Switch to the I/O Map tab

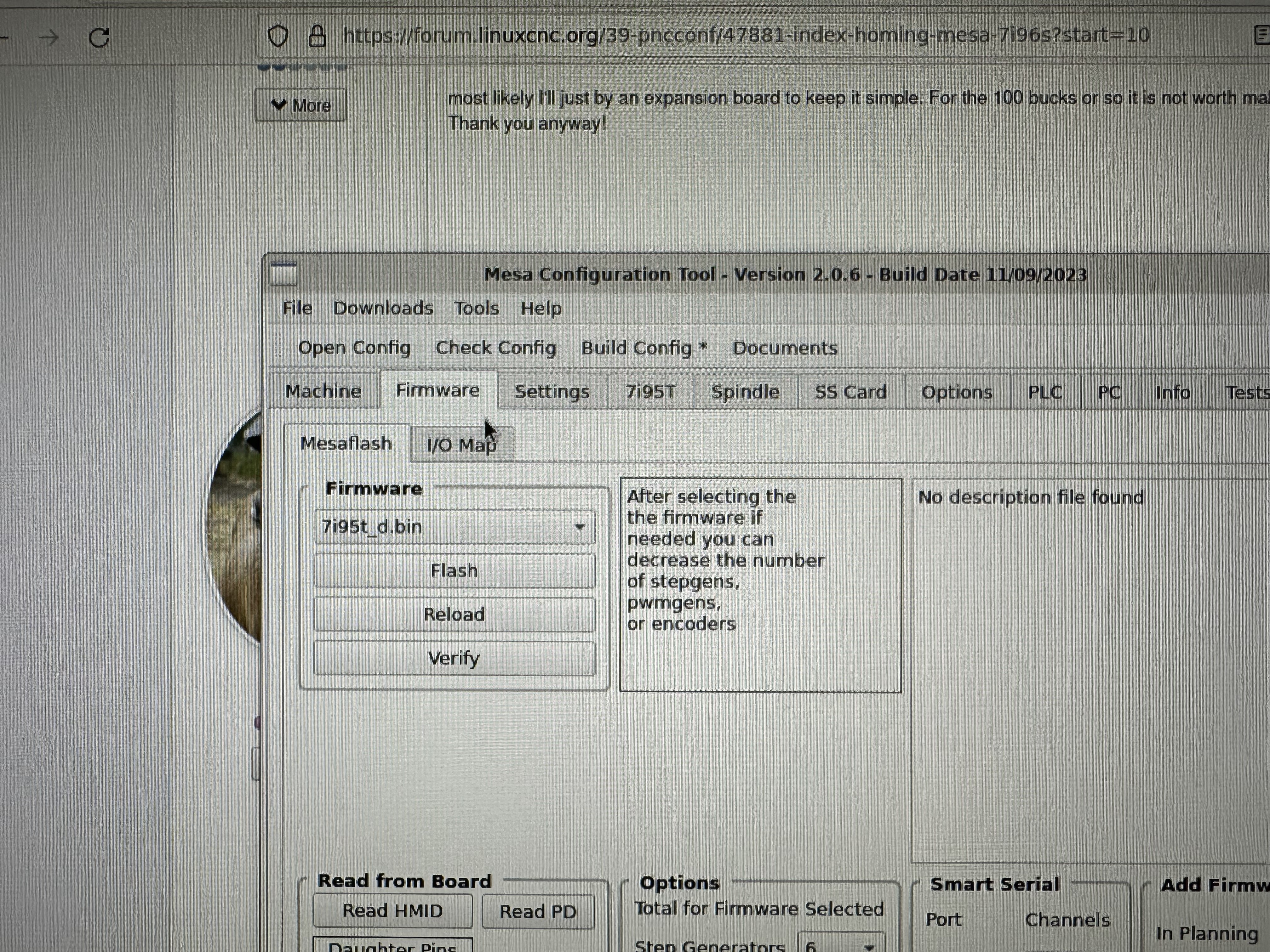click(462, 445)
